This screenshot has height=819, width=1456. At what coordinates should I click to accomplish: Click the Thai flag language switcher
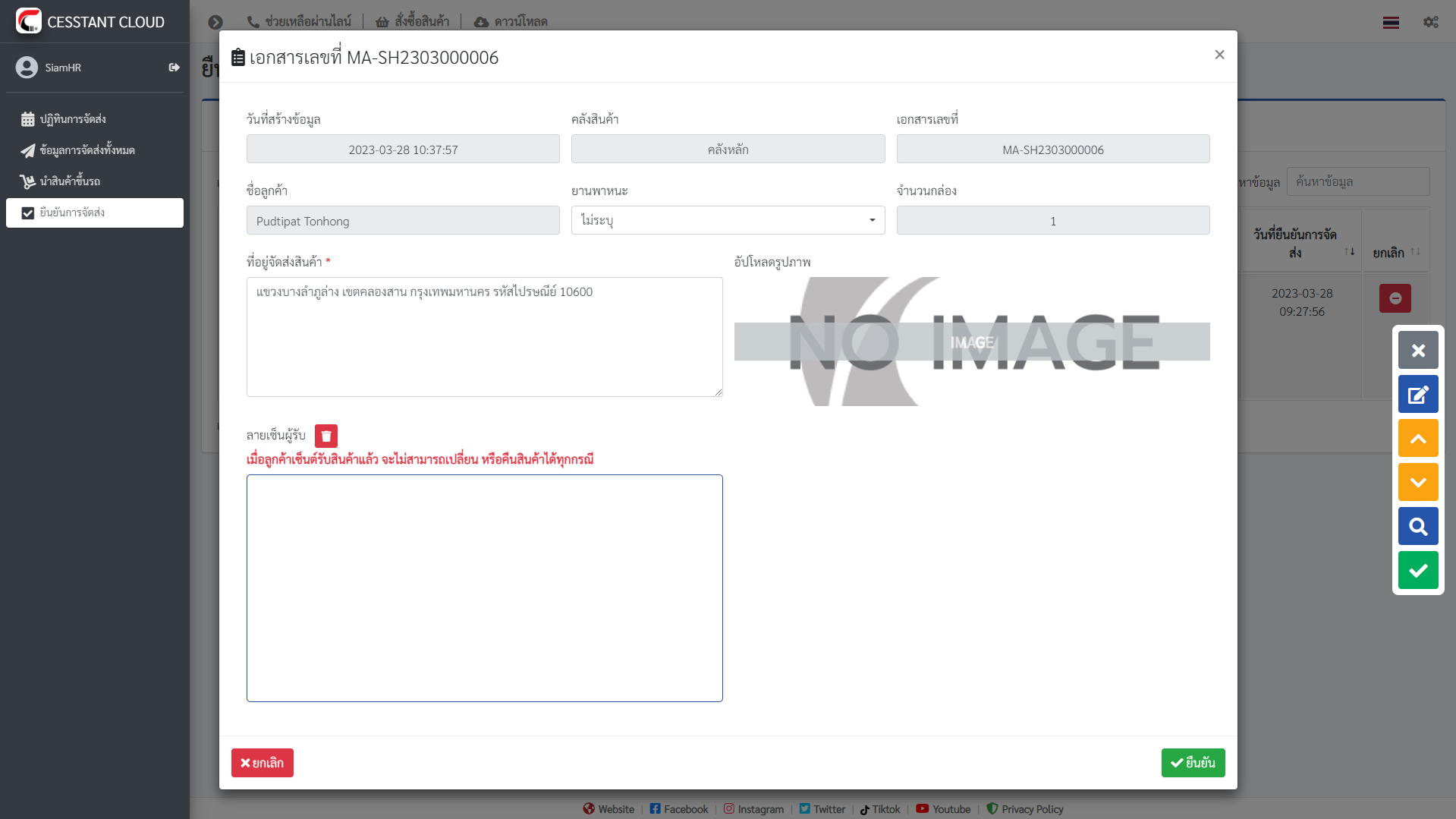pyautogui.click(x=1390, y=22)
